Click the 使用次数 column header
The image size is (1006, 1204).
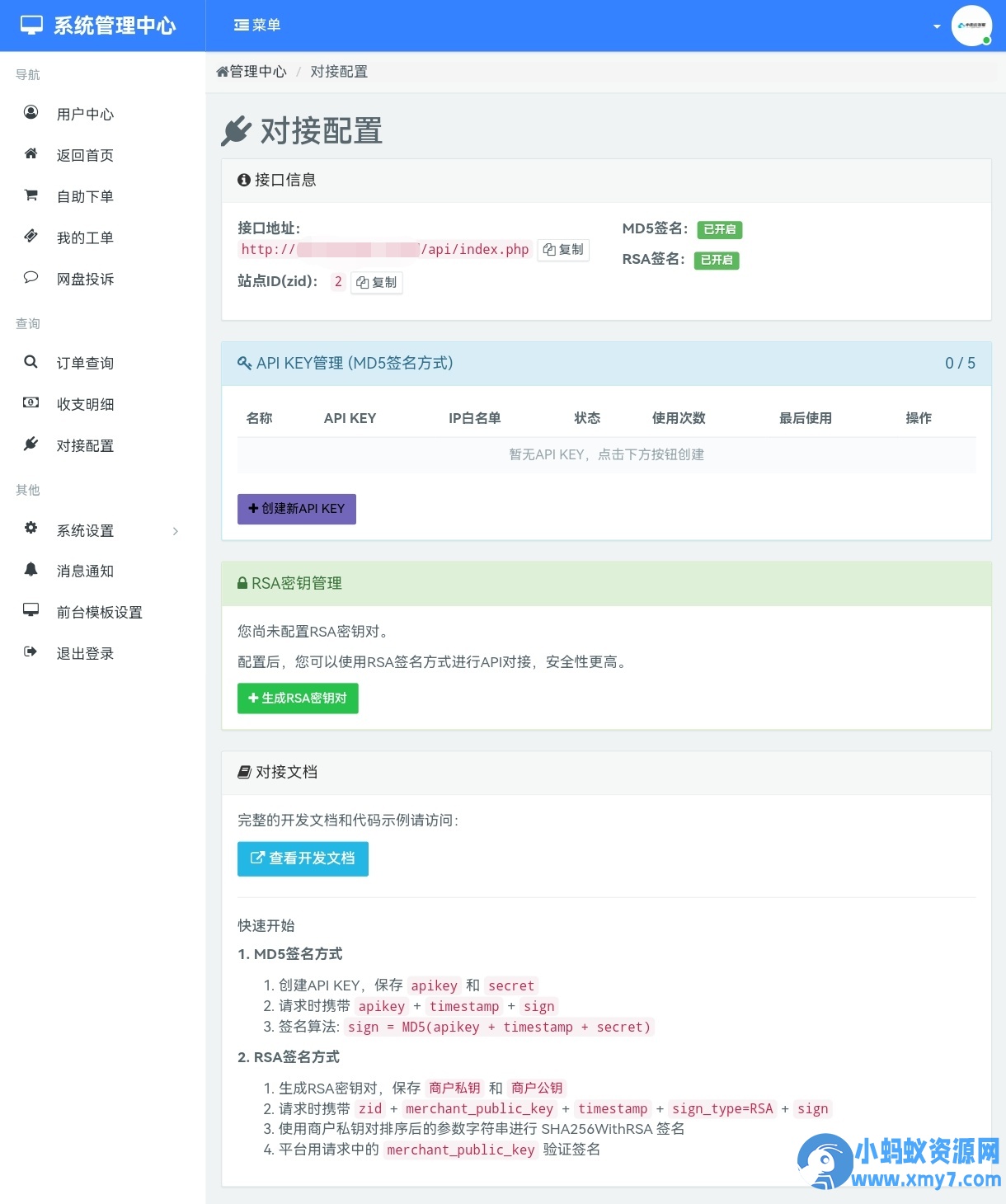click(x=679, y=418)
